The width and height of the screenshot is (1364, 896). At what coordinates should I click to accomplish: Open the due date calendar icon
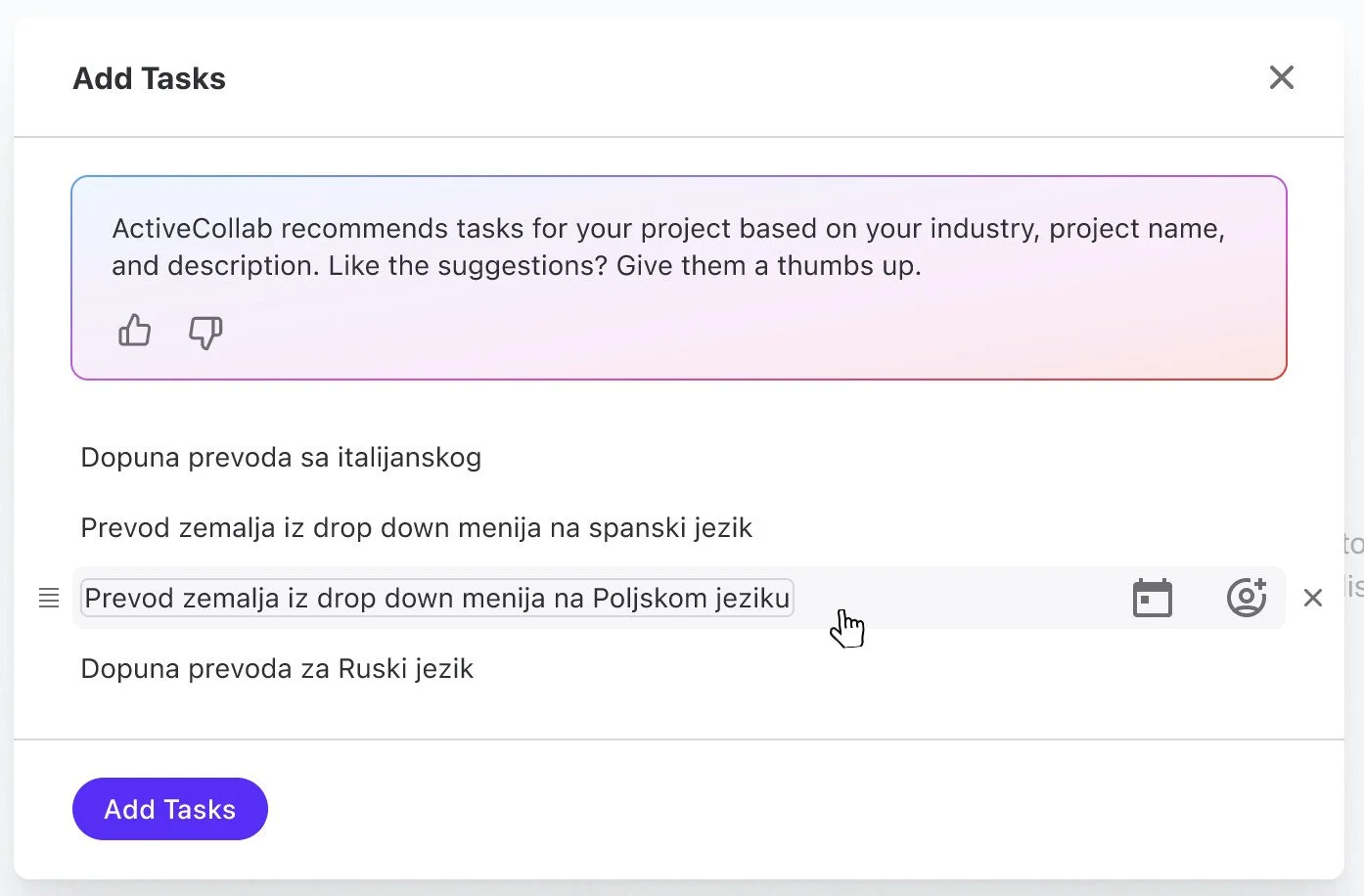[1152, 598]
